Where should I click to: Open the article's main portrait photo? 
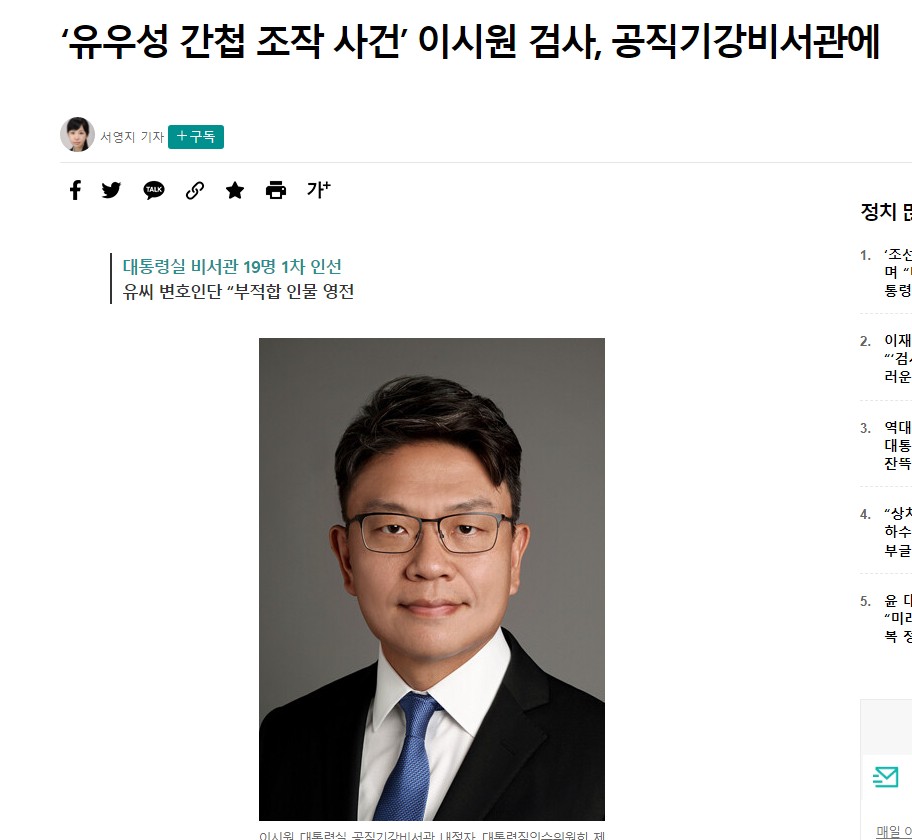[432, 579]
